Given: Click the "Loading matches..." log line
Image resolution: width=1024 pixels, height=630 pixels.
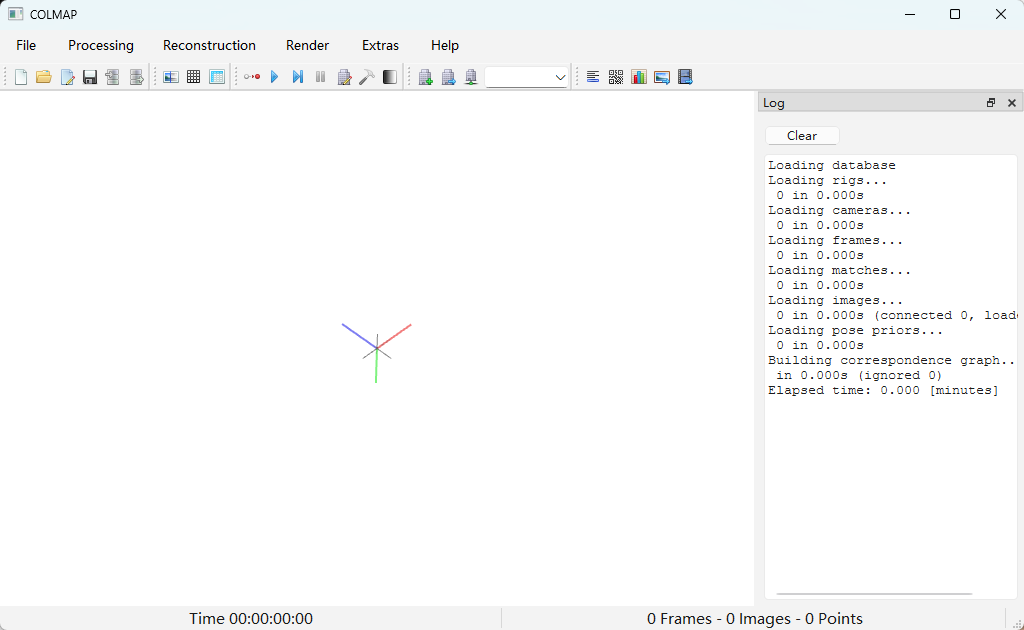Looking at the screenshot, I should 839,270.
